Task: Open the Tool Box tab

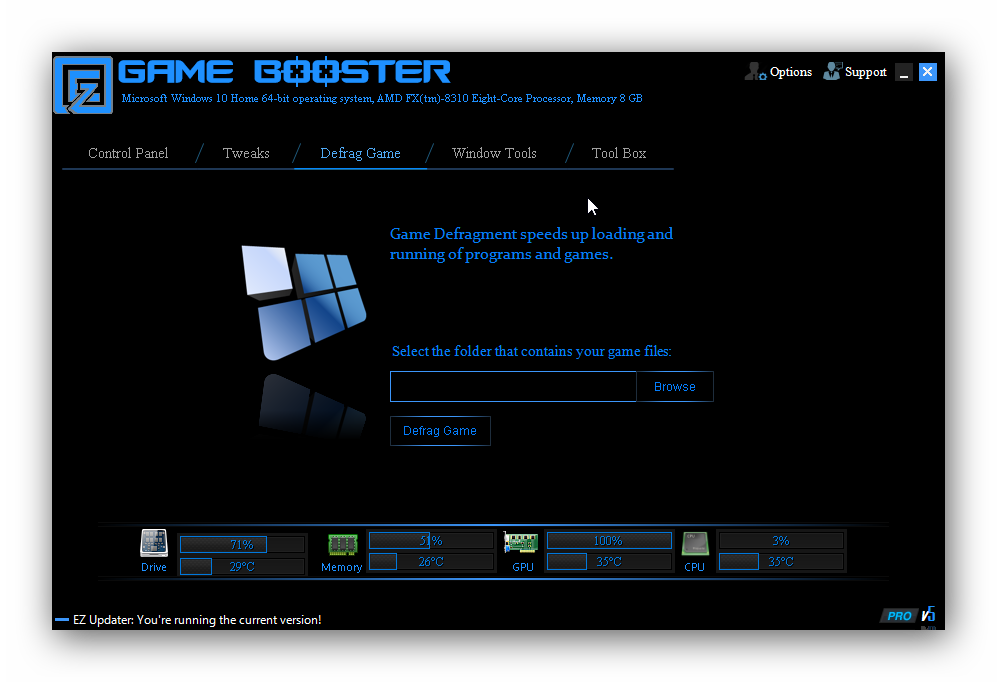Action: click(619, 153)
